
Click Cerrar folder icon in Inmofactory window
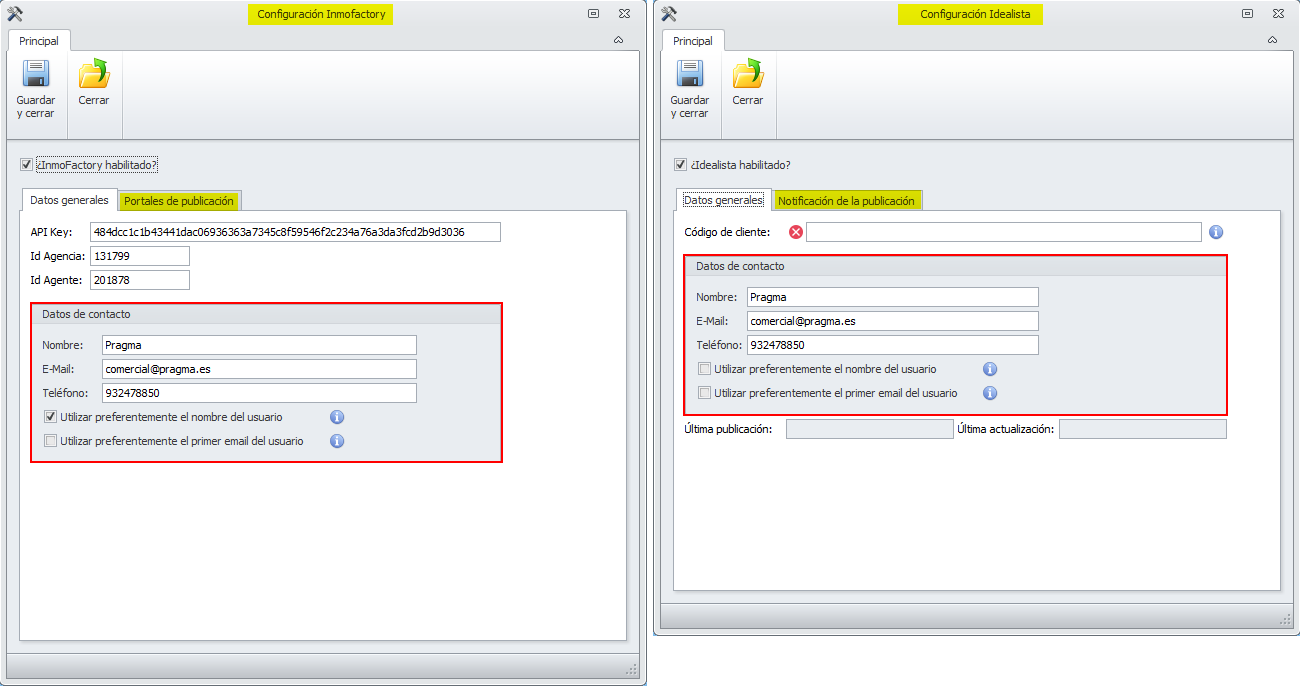94,74
